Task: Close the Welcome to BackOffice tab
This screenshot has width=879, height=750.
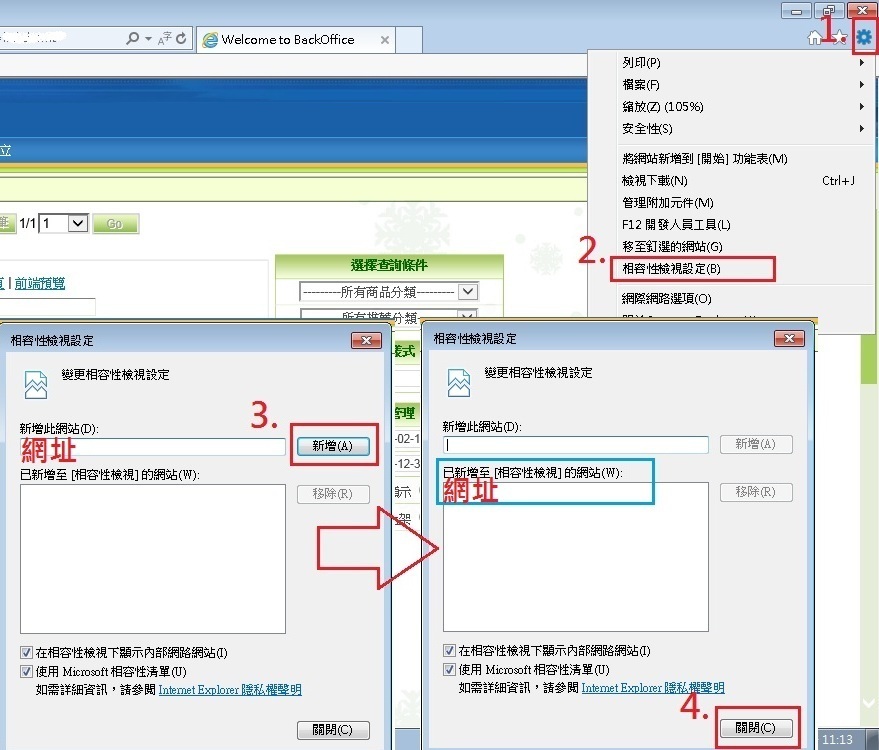Action: pyautogui.click(x=383, y=40)
